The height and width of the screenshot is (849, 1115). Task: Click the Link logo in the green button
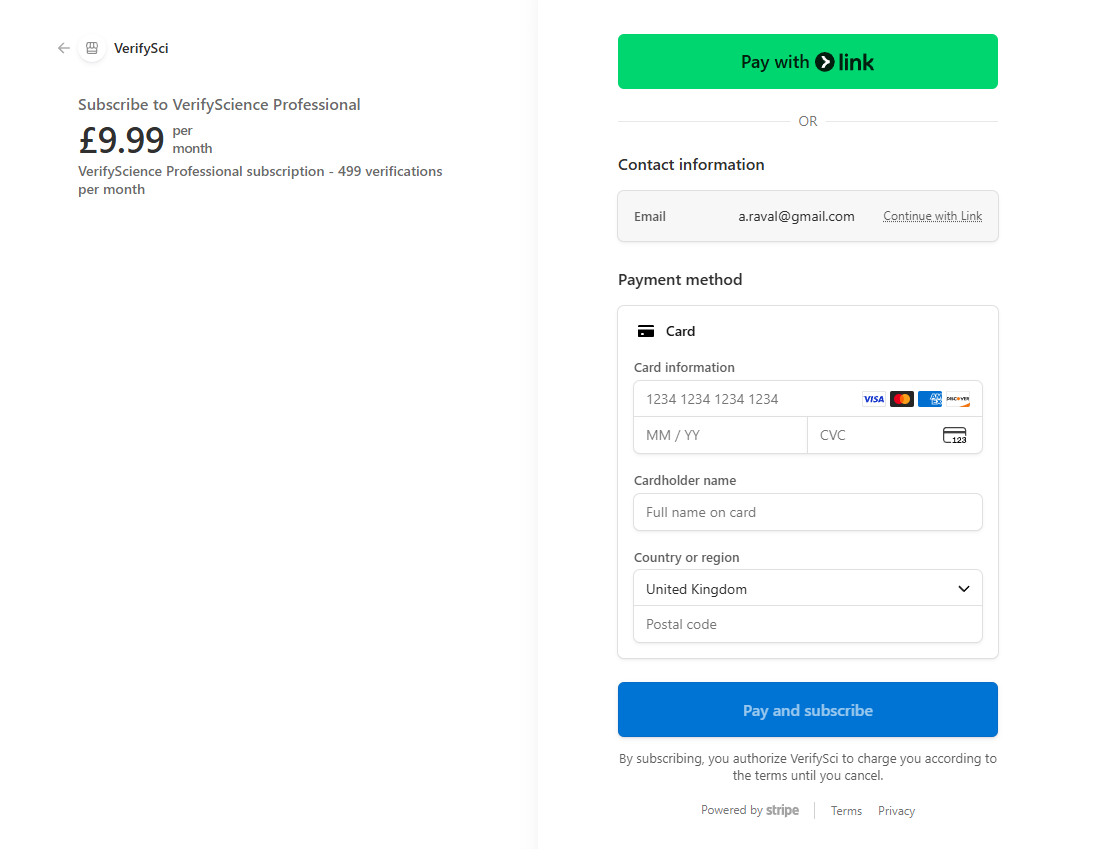[845, 62]
